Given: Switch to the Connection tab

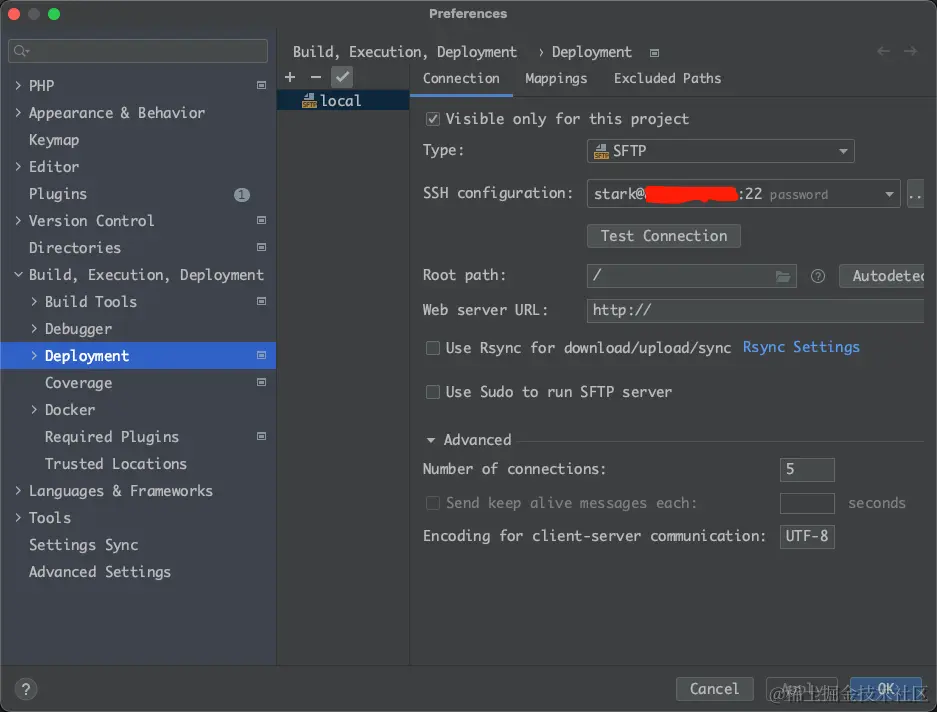Looking at the screenshot, I should click(x=461, y=78).
